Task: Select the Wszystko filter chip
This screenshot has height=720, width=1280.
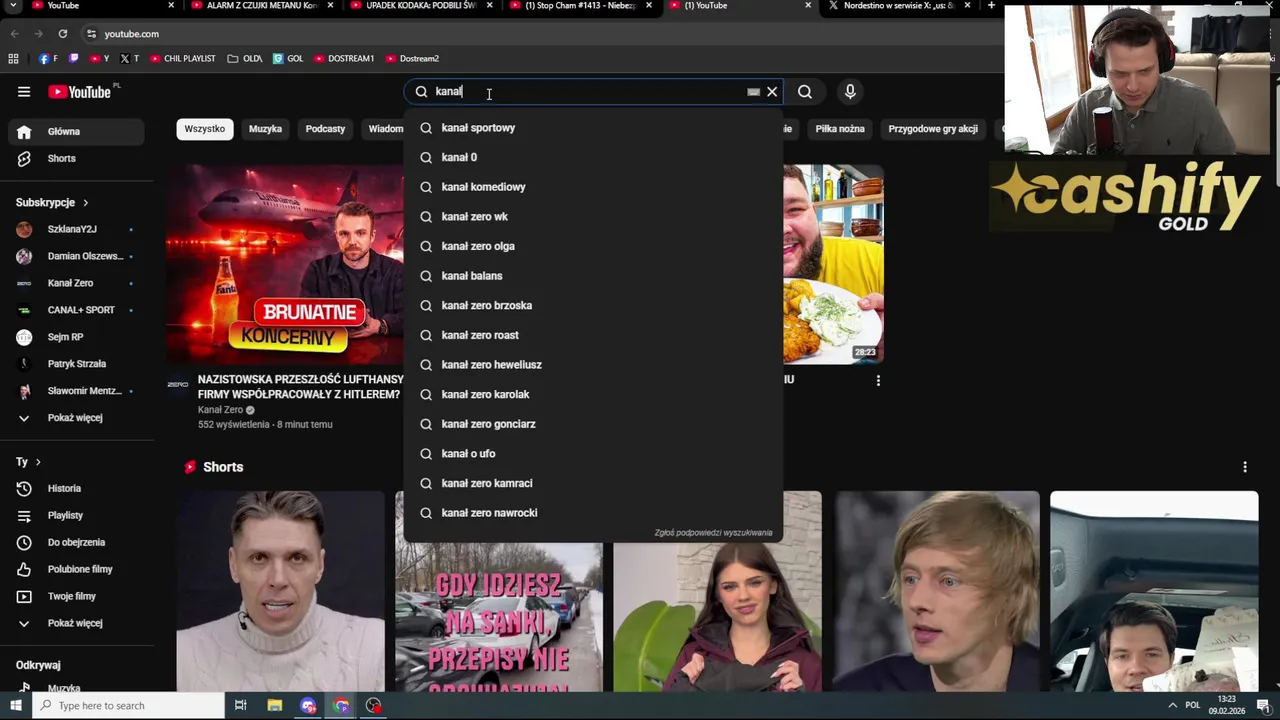Action: (x=205, y=129)
